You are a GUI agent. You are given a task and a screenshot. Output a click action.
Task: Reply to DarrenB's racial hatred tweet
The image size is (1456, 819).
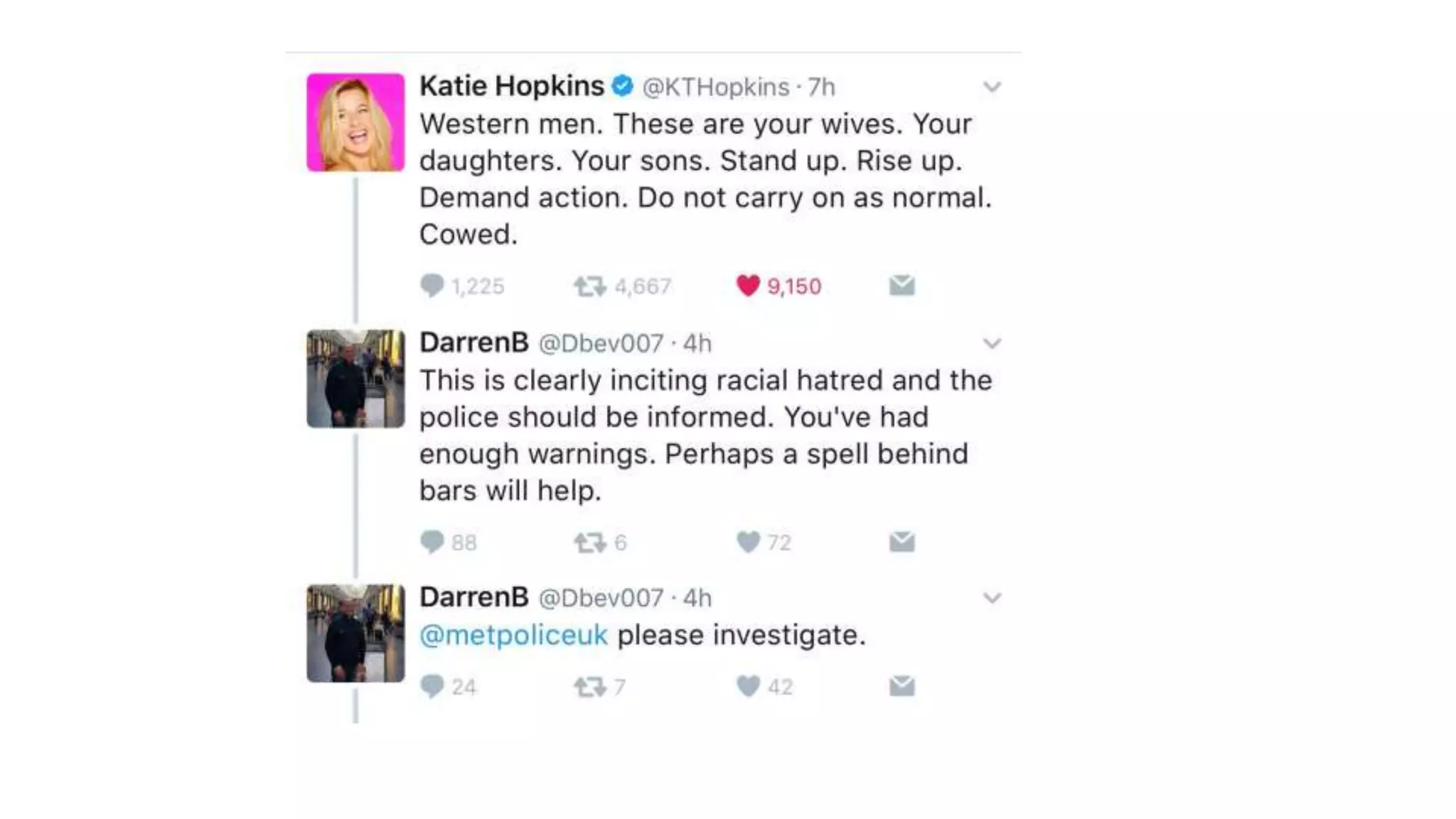pyautogui.click(x=432, y=542)
